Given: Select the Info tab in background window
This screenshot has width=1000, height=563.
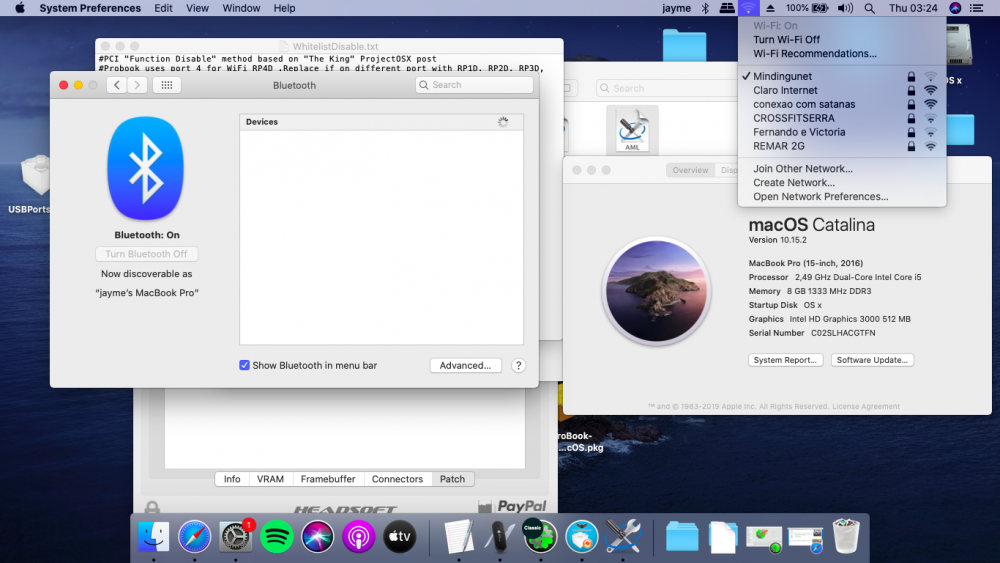Looking at the screenshot, I should 232,479.
